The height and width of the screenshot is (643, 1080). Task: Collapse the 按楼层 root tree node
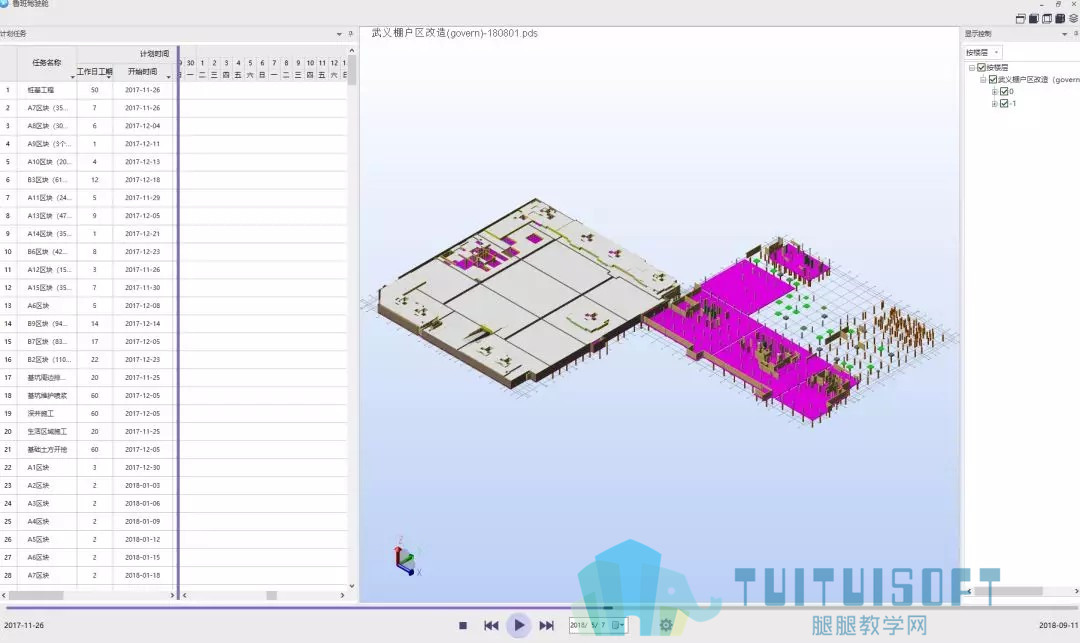972,67
